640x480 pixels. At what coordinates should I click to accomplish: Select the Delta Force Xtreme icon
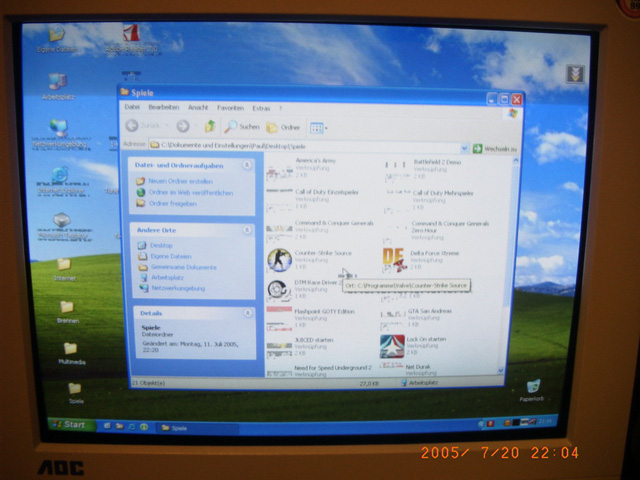pos(393,260)
